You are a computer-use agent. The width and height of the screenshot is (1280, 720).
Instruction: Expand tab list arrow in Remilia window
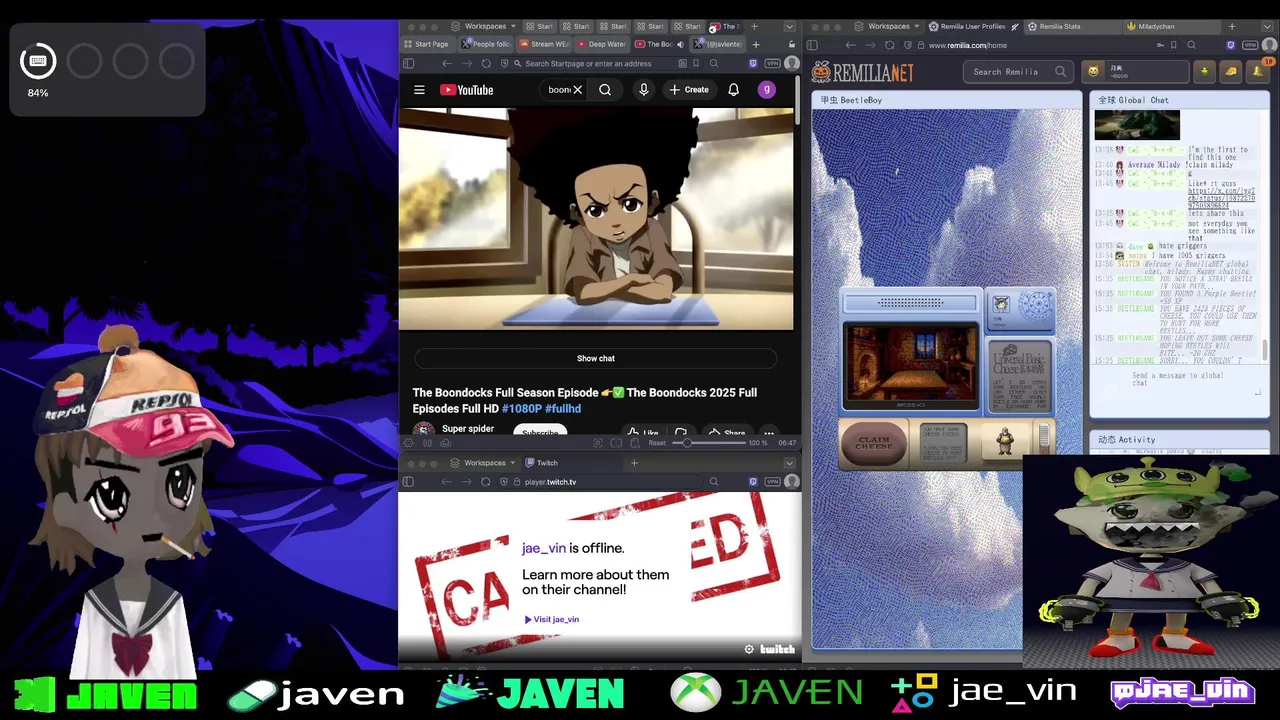[1269, 26]
